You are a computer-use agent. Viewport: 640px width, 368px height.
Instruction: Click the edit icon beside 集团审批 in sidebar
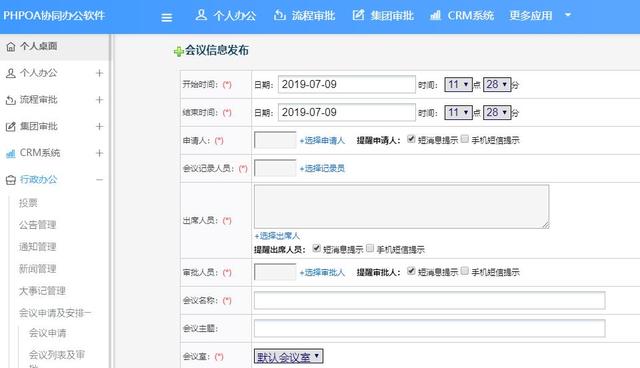(11, 127)
